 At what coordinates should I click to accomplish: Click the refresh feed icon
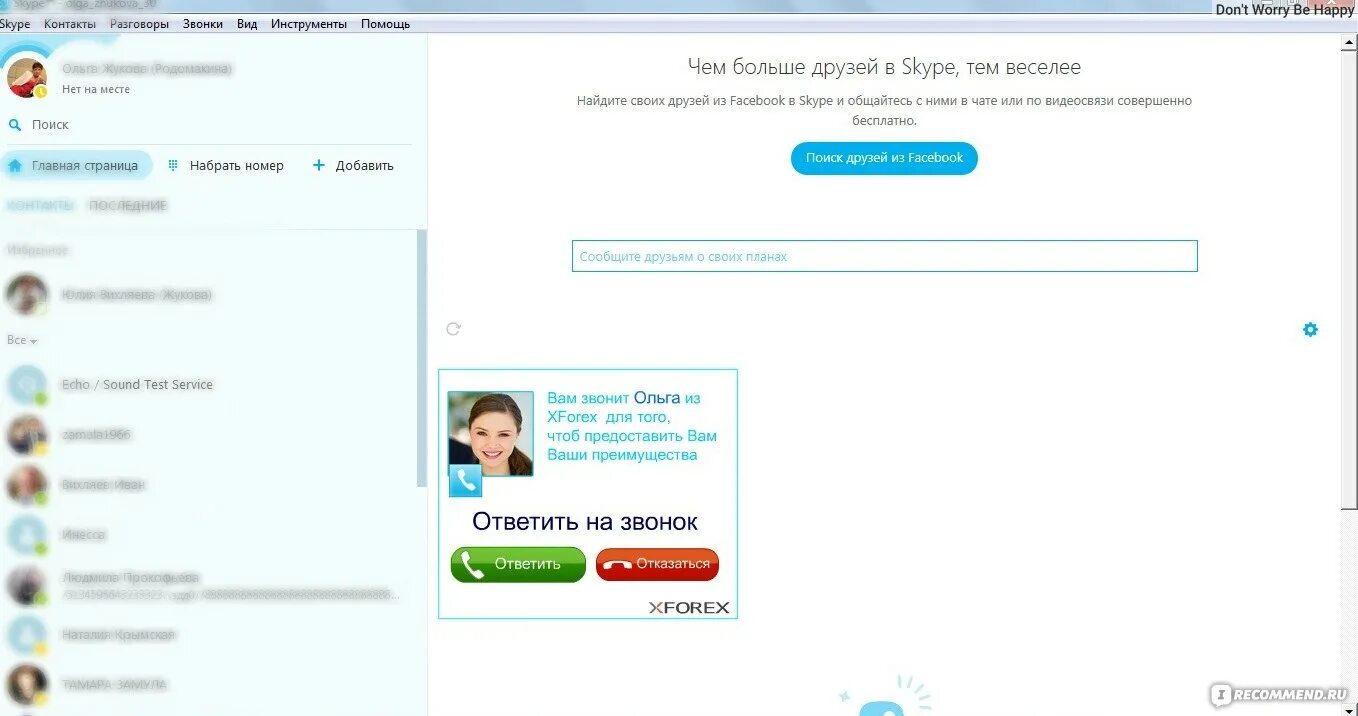(x=453, y=329)
